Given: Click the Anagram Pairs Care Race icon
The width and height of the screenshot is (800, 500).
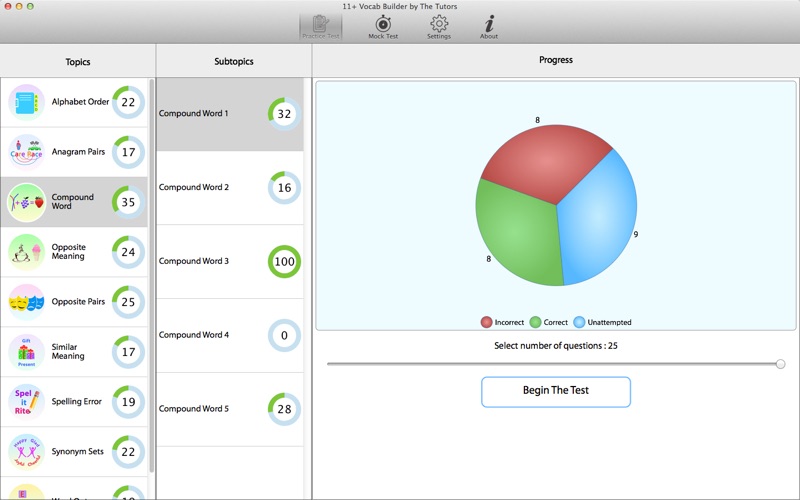Looking at the screenshot, I should 27,153.
